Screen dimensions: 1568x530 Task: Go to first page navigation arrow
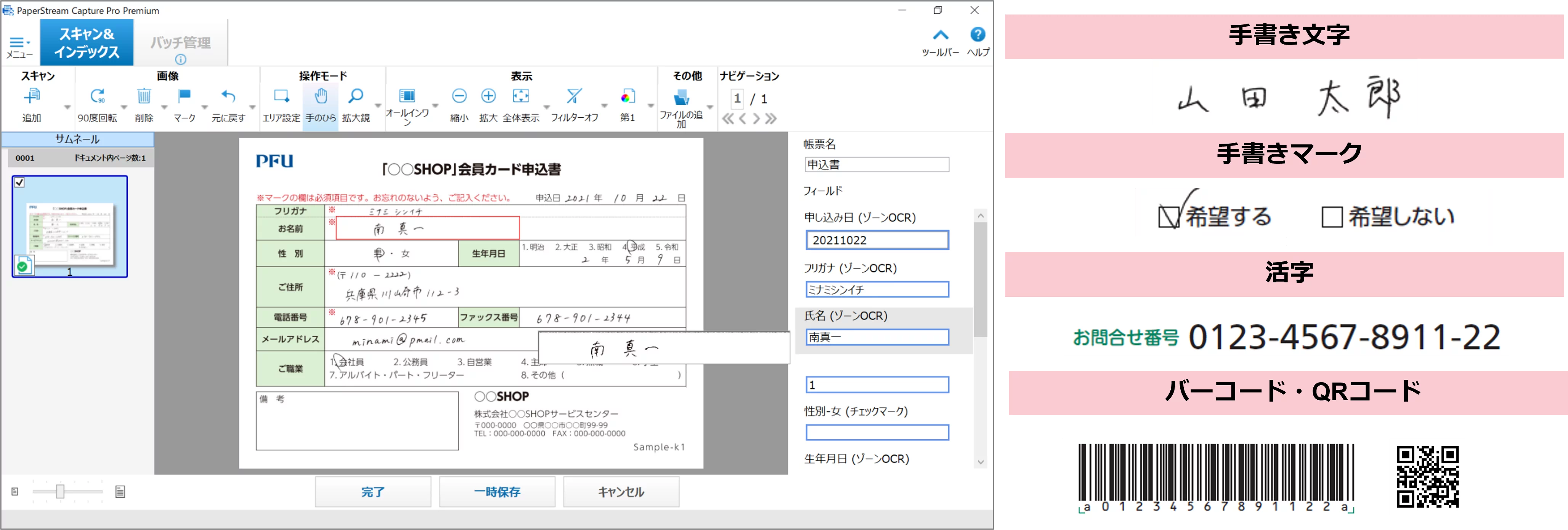[x=728, y=118]
